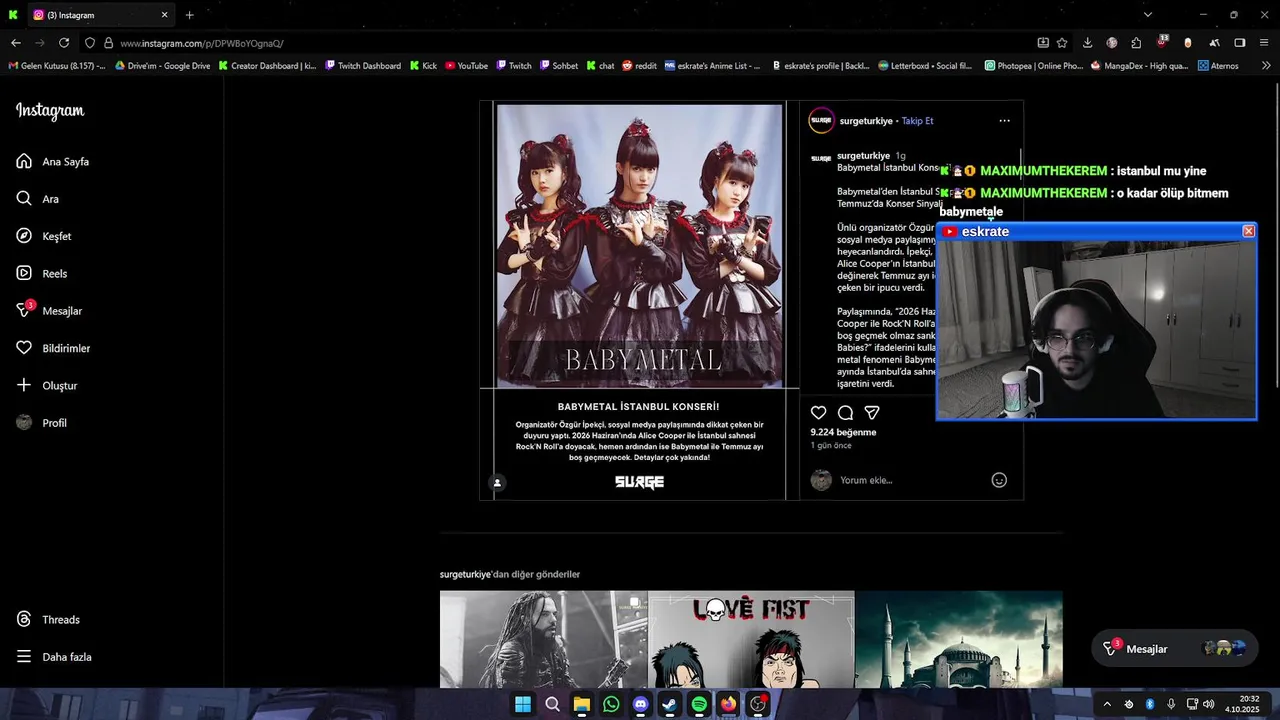Expand hidden system tray icons
Image resolution: width=1280 pixels, height=720 pixels.
tap(1107, 704)
